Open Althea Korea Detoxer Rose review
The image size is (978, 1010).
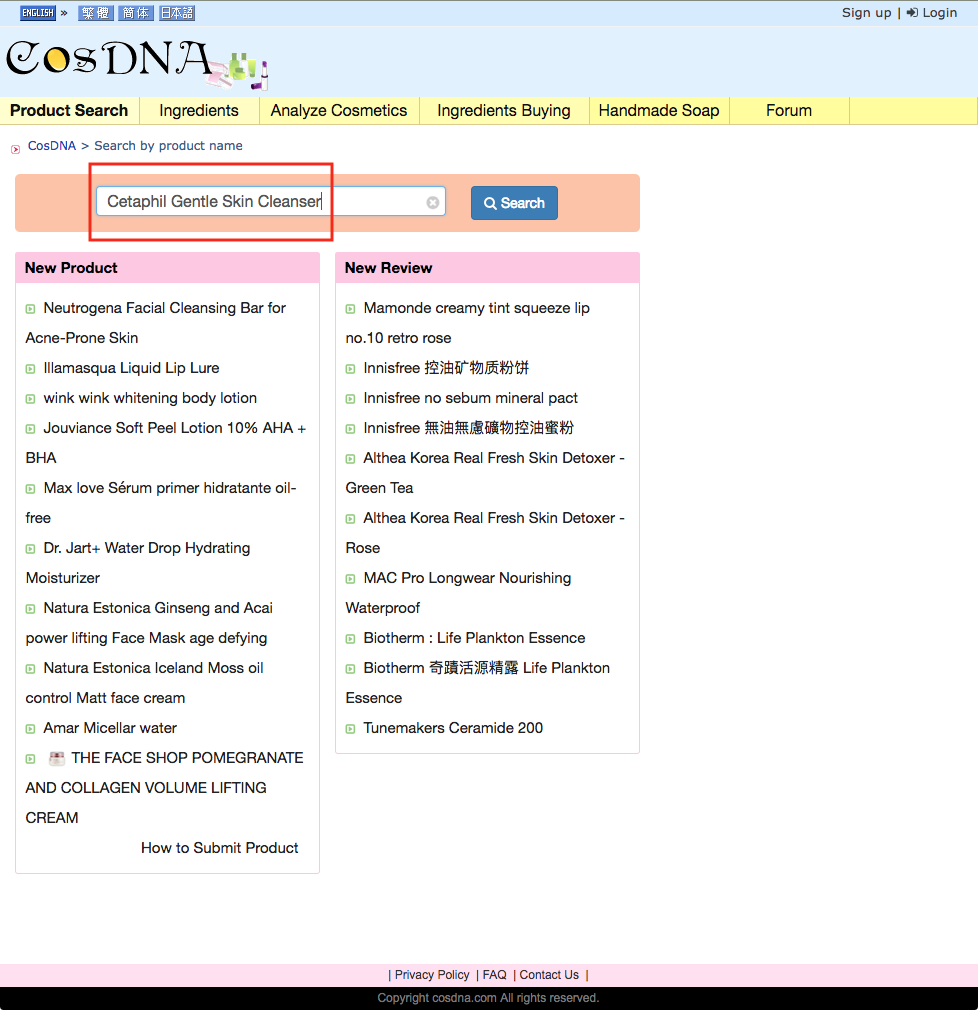[x=485, y=533]
